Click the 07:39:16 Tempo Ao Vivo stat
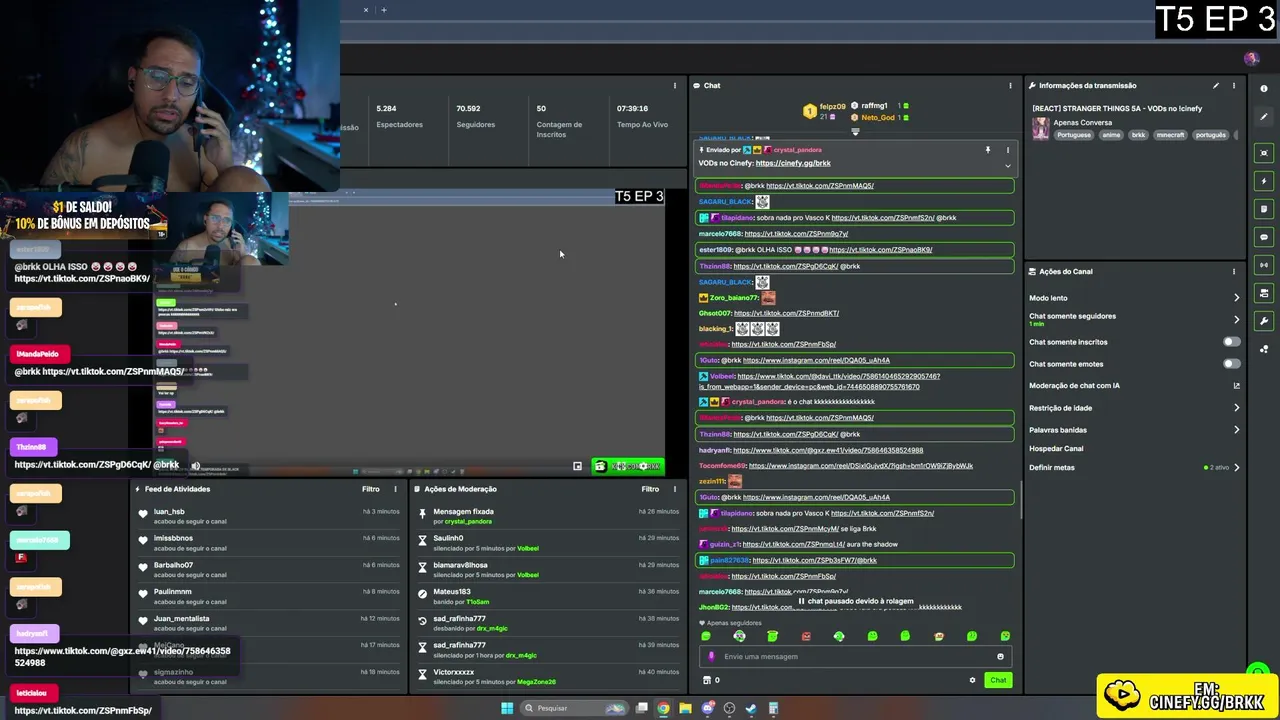The height and width of the screenshot is (720, 1280). pos(642,116)
